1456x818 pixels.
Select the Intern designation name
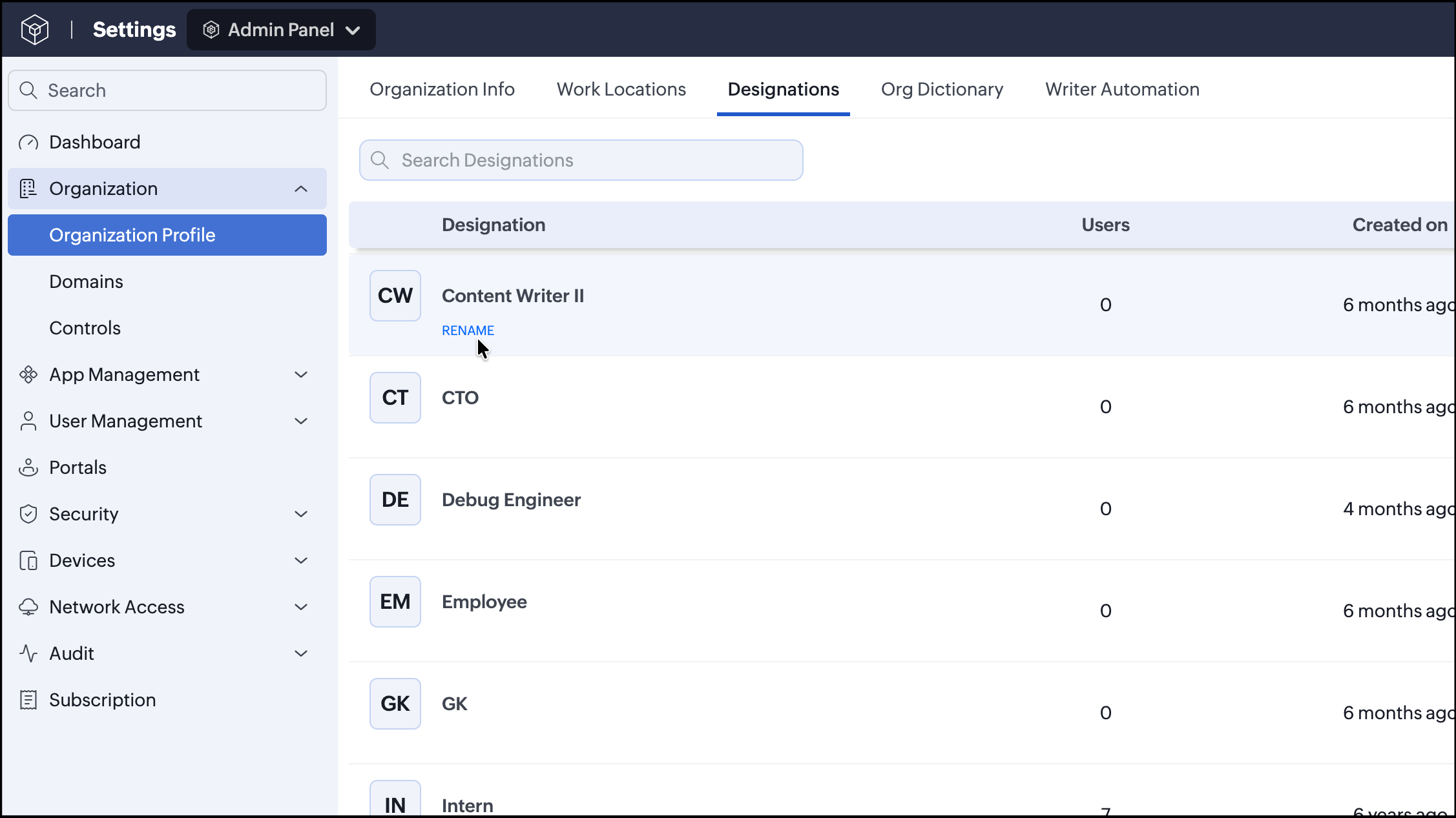coord(467,806)
